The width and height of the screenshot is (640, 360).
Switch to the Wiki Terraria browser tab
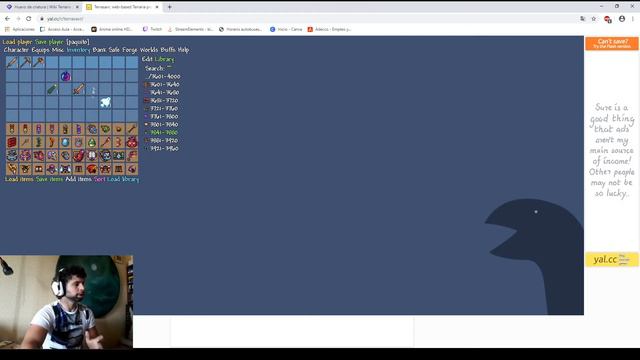pyautogui.click(x=42, y=7)
